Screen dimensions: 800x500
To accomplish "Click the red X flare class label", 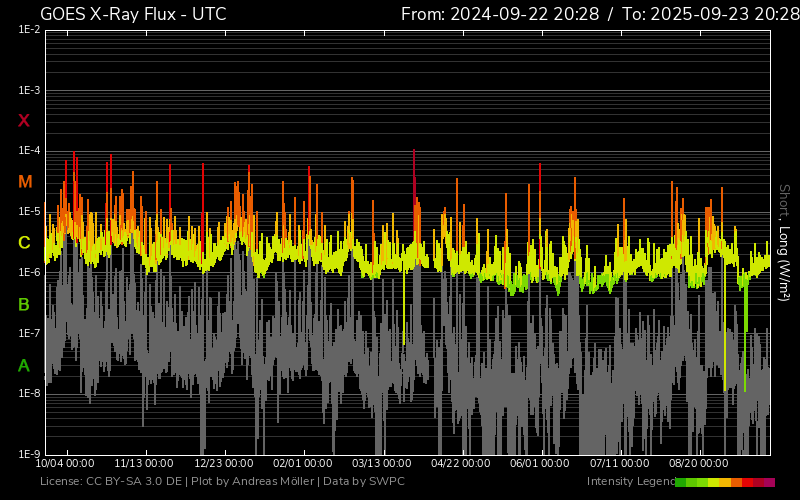I will click(x=24, y=121).
